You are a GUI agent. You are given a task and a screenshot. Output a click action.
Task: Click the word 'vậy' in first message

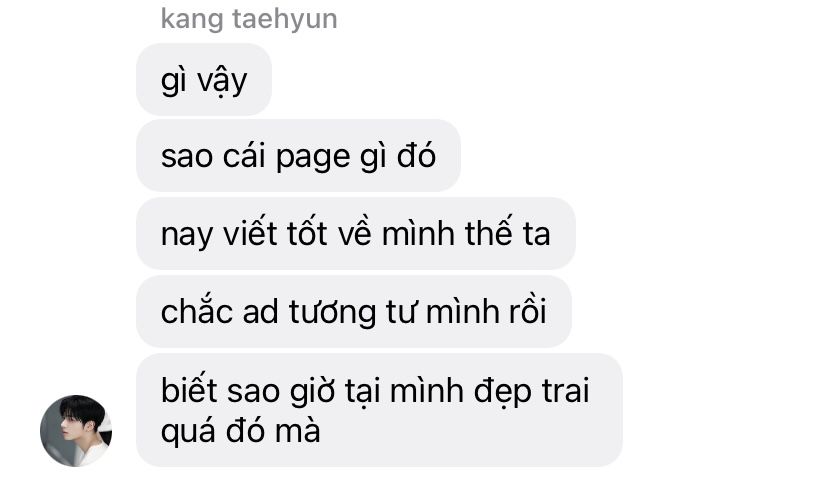222,82
